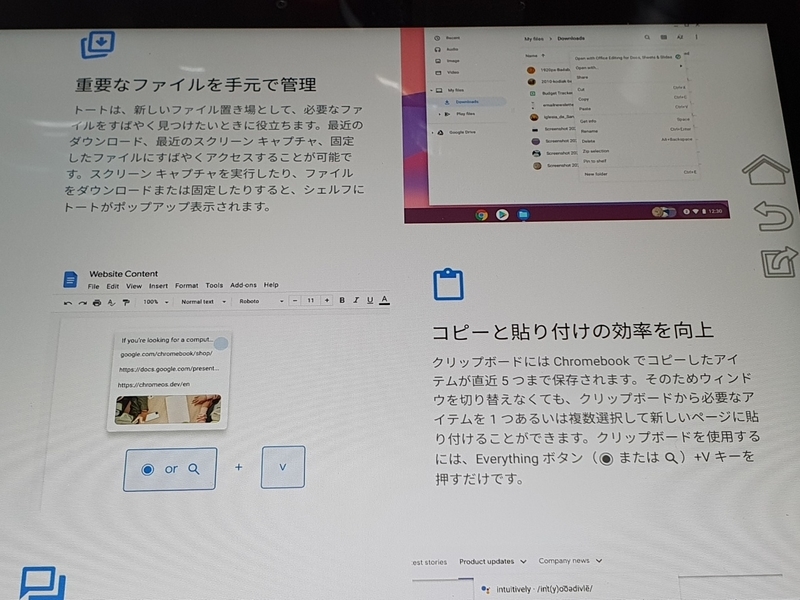Click the AZ sort icon in the Files app

(x=680, y=37)
